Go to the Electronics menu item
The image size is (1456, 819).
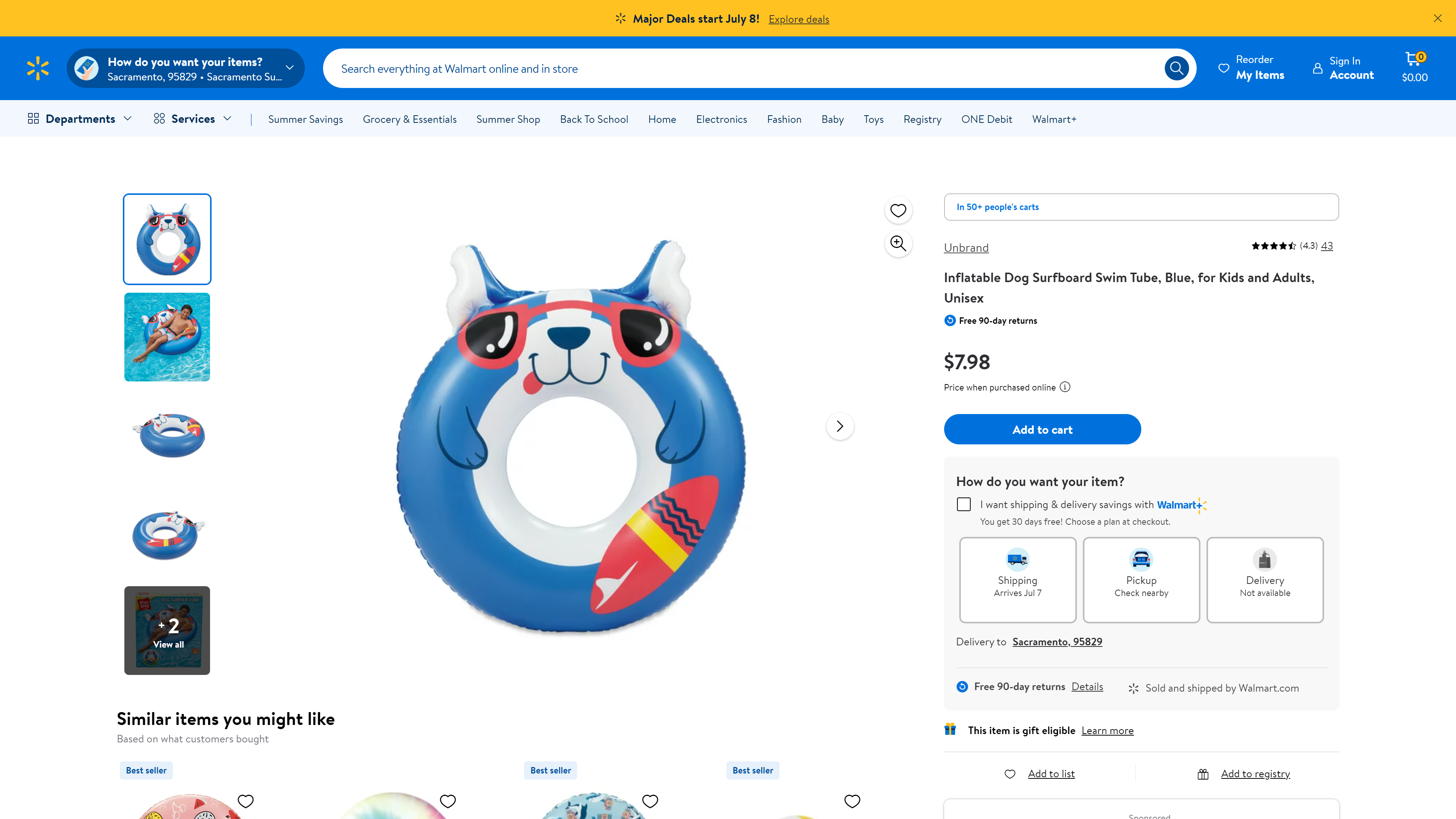click(x=721, y=119)
